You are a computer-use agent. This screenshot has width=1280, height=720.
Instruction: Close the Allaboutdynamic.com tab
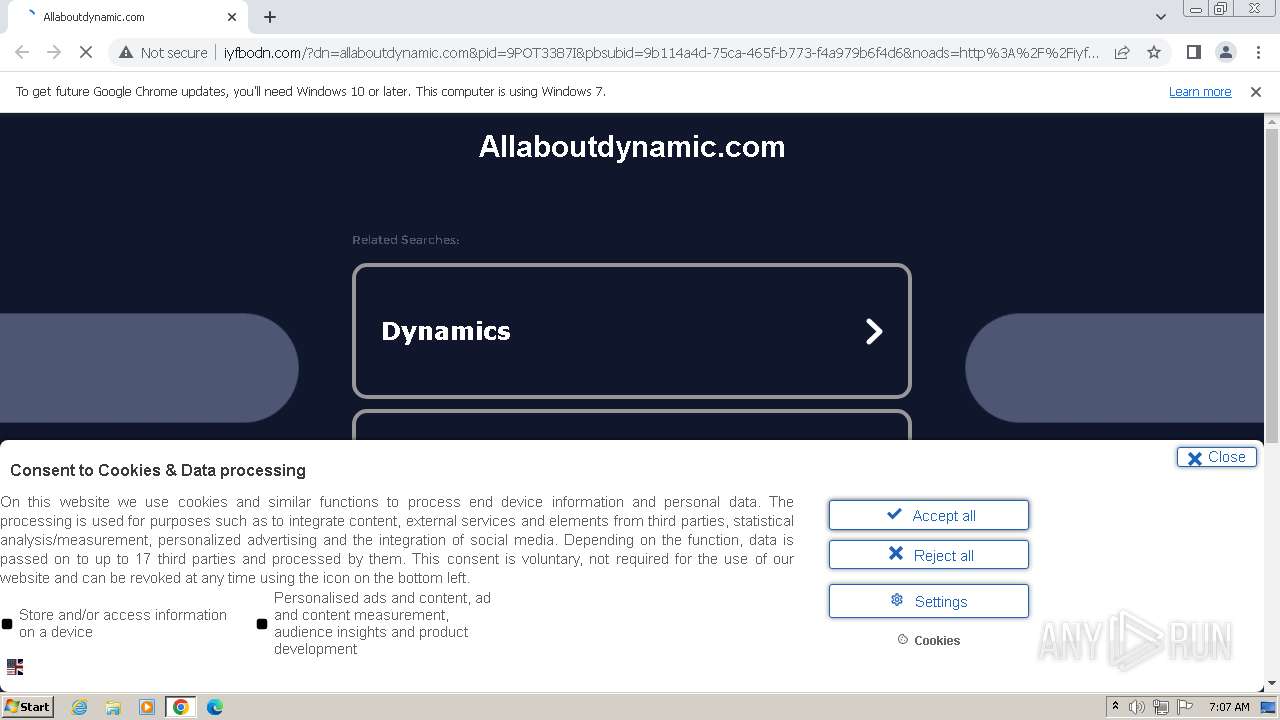232,17
